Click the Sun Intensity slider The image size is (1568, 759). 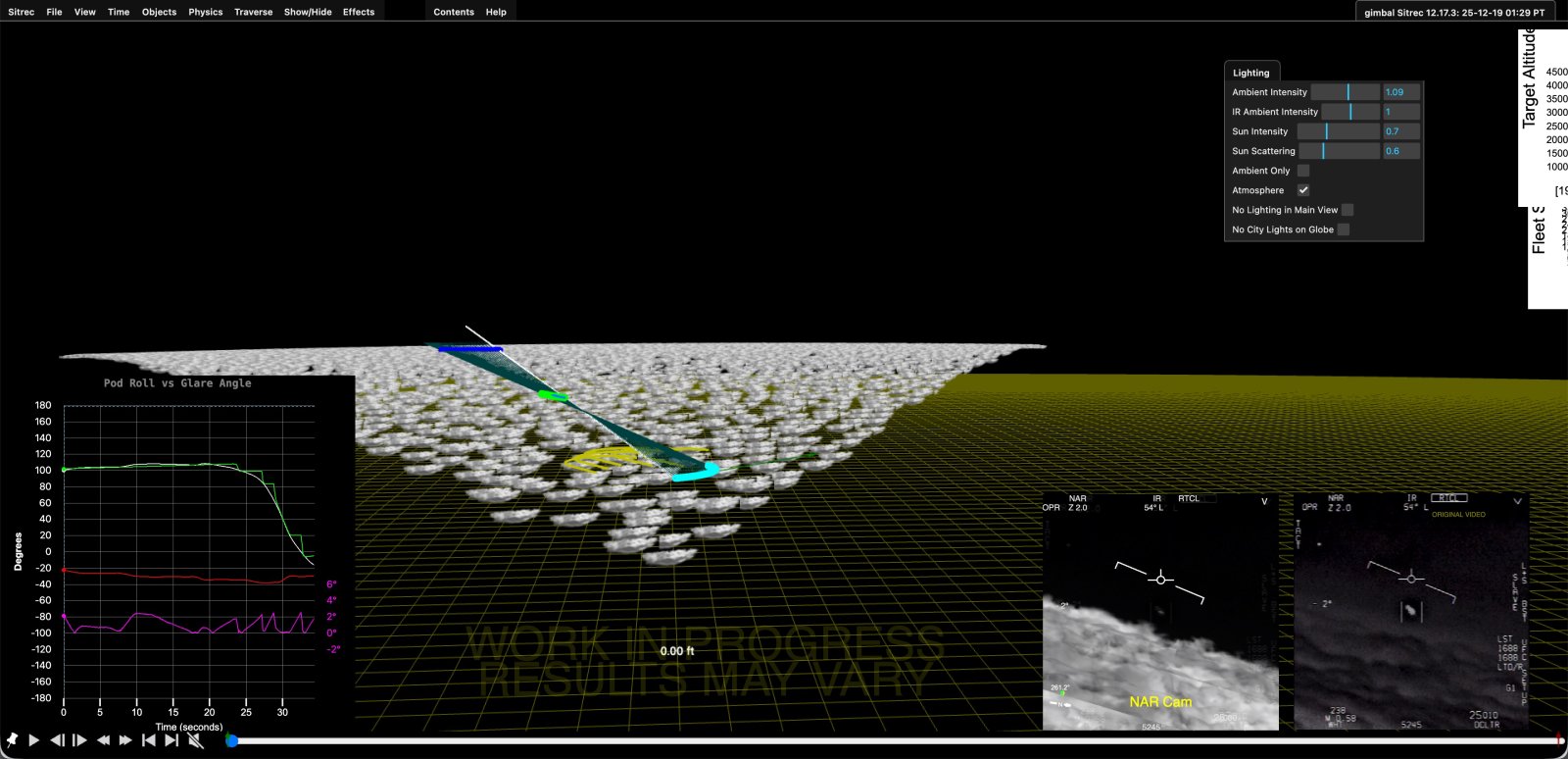pyautogui.click(x=1338, y=131)
